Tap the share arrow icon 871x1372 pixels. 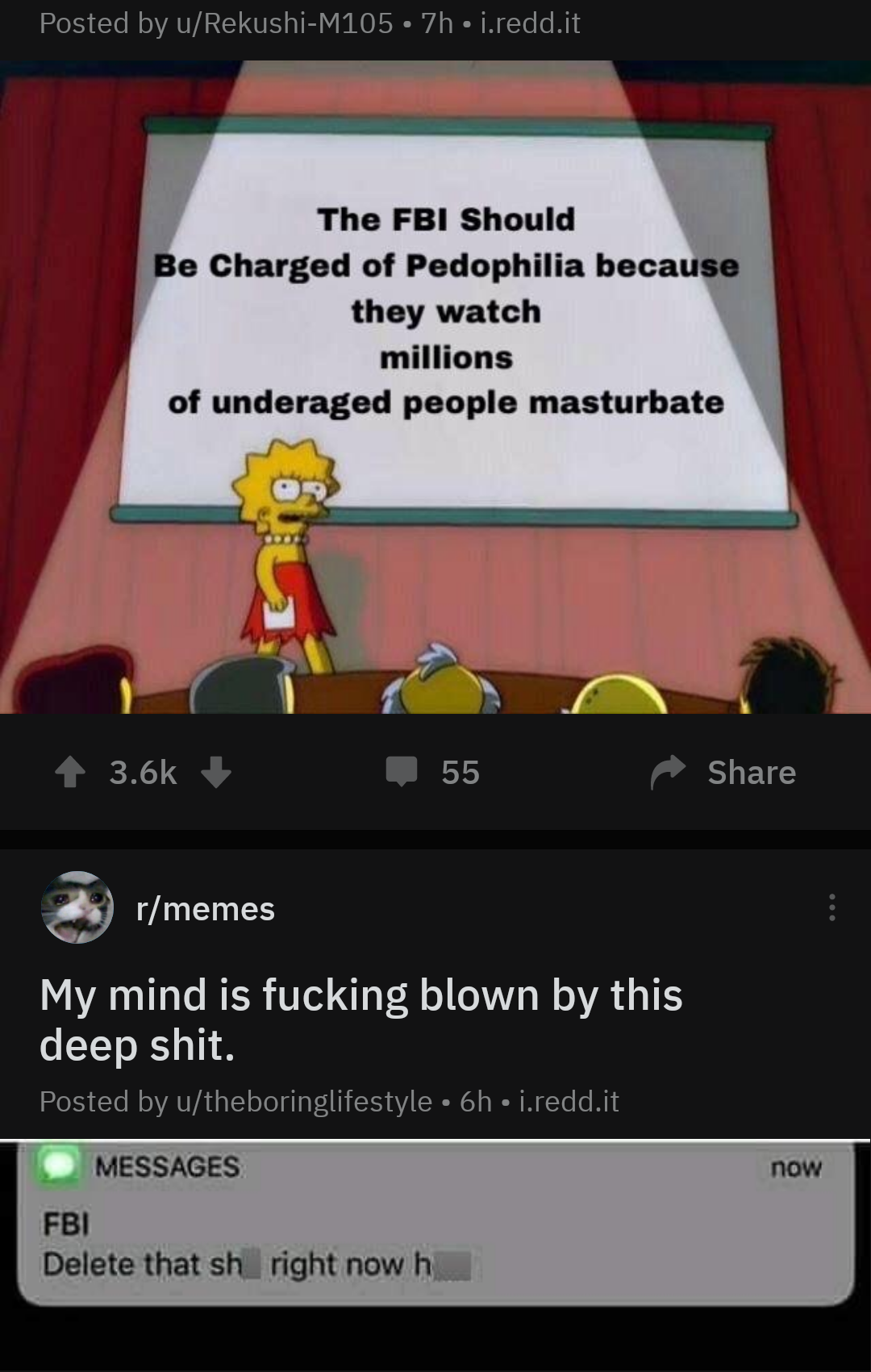(668, 772)
